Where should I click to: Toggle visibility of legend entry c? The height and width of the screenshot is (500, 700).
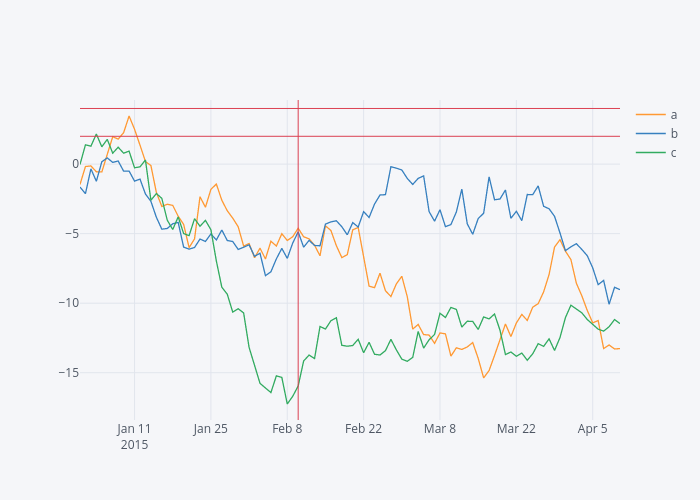point(673,153)
